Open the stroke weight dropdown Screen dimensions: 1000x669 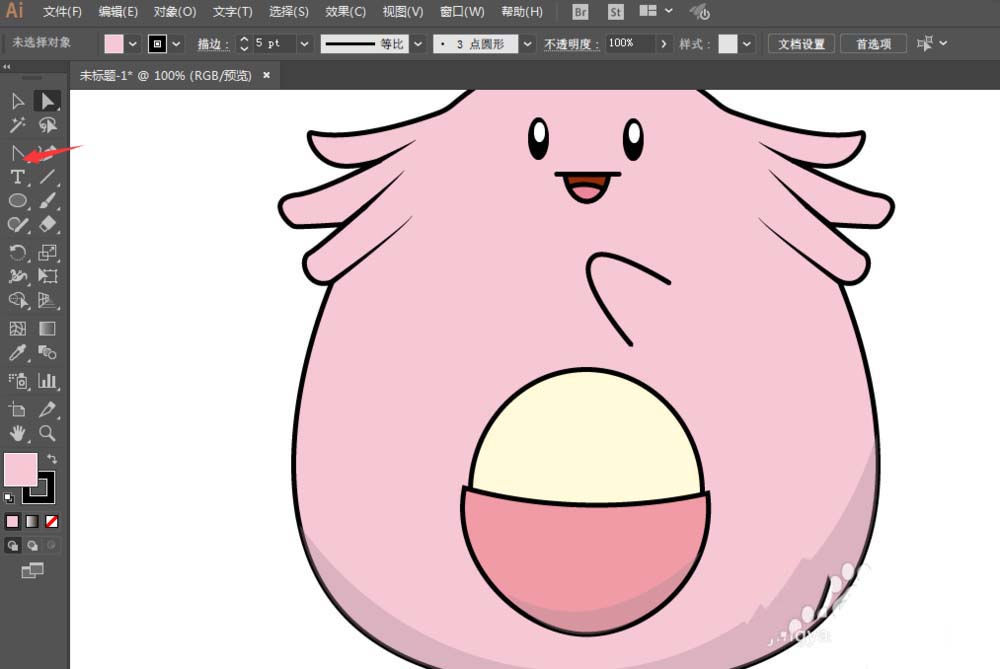(304, 44)
